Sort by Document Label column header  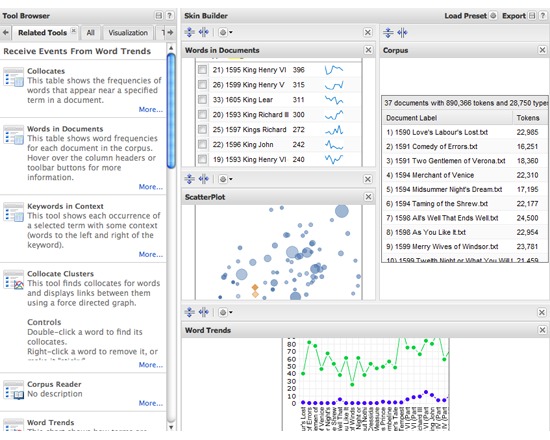(x=447, y=118)
